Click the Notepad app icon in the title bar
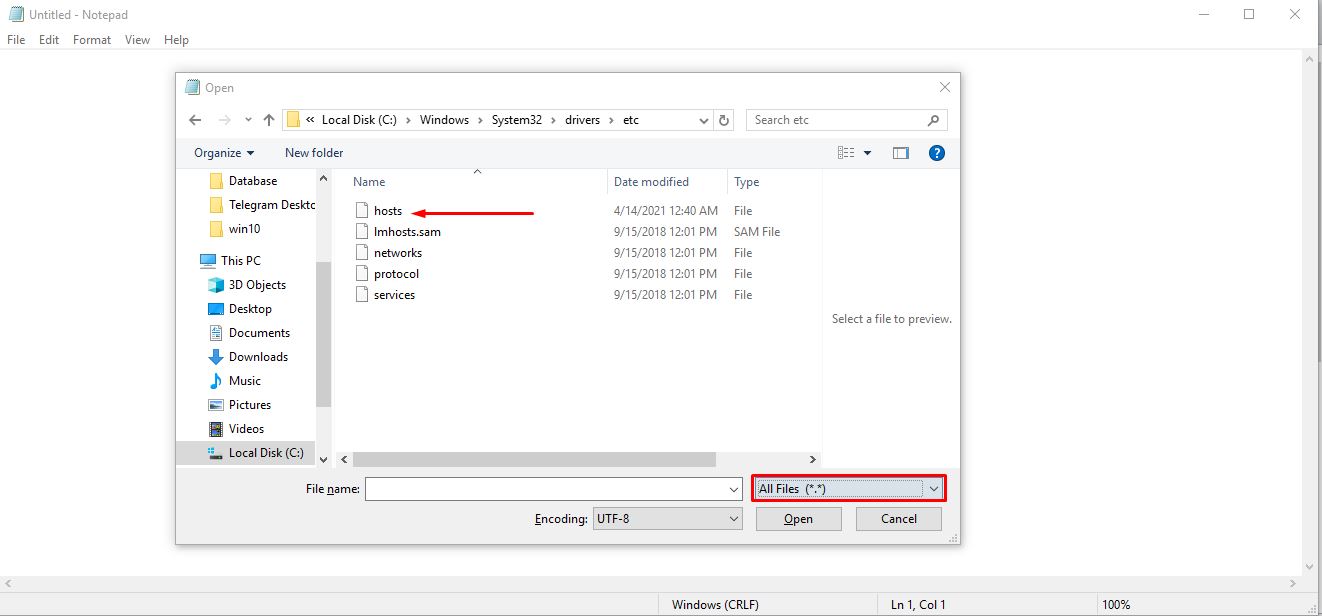Screen dimensions: 1322x616 point(15,14)
